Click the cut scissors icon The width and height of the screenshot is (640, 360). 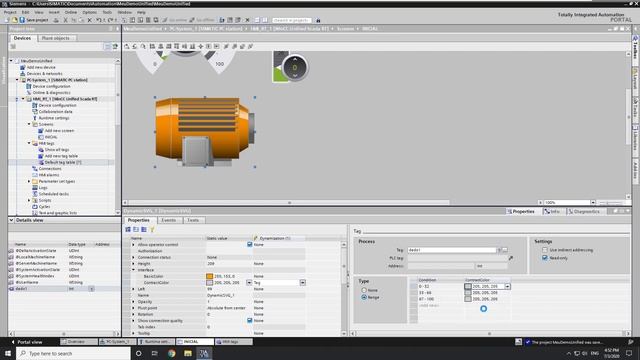[x=65, y=20]
